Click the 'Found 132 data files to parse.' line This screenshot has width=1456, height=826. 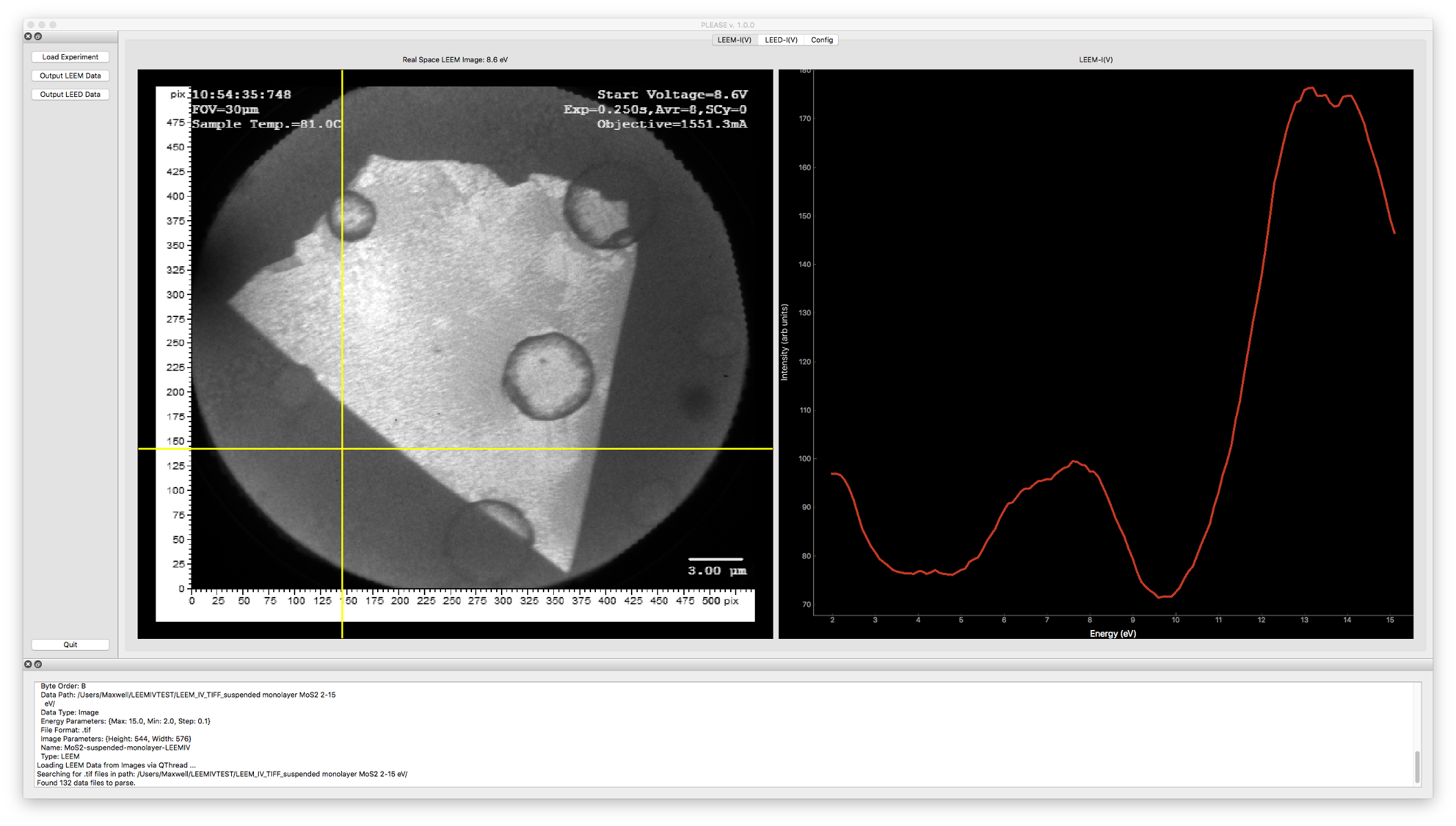tap(86, 783)
